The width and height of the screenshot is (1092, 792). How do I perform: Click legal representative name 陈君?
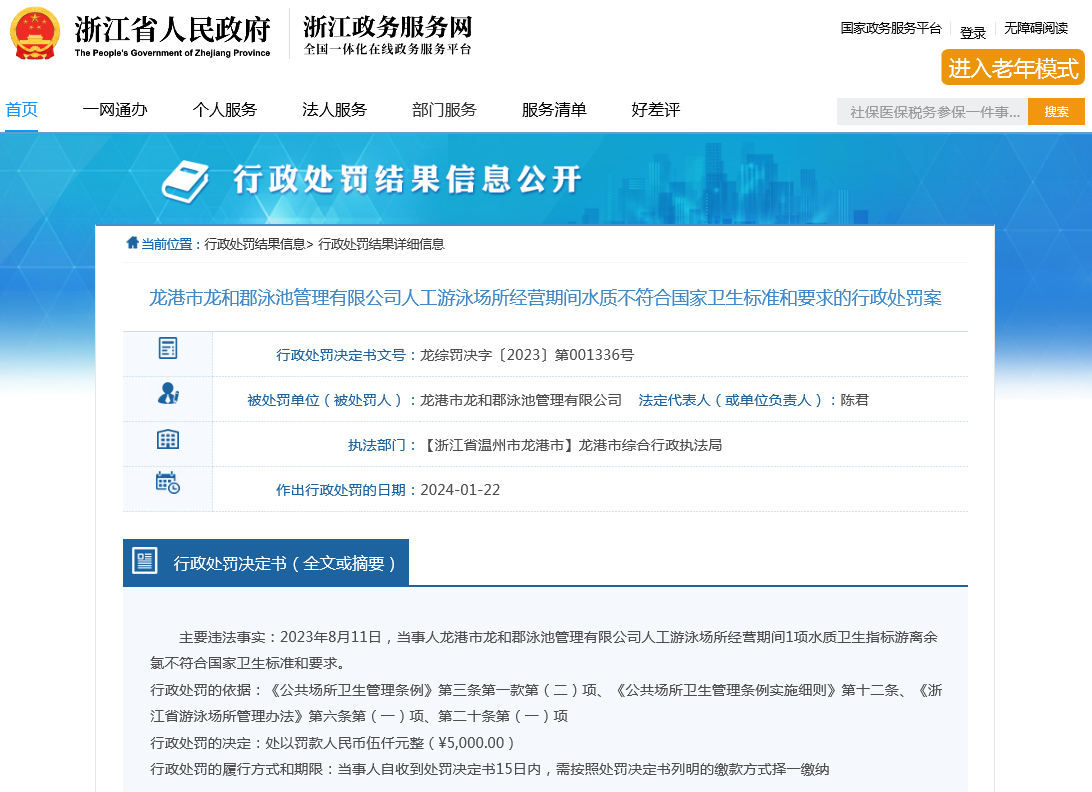coord(855,400)
